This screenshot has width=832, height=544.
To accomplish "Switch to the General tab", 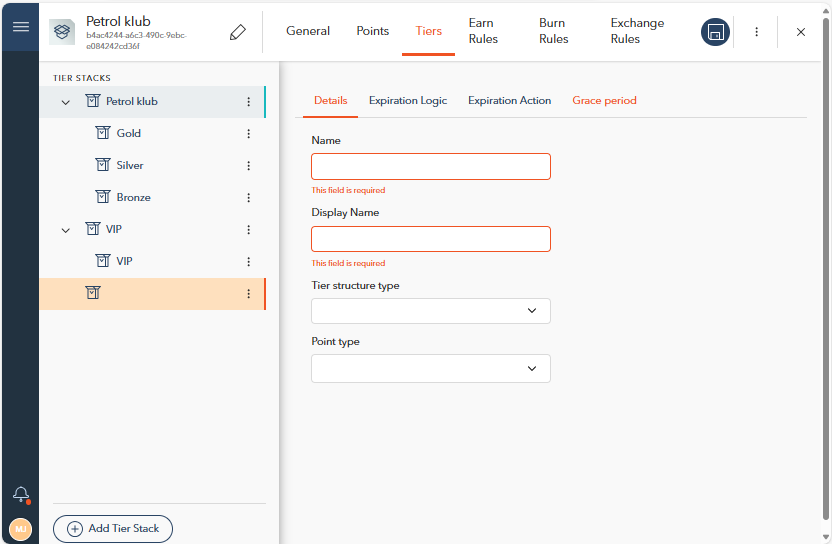I will (308, 31).
